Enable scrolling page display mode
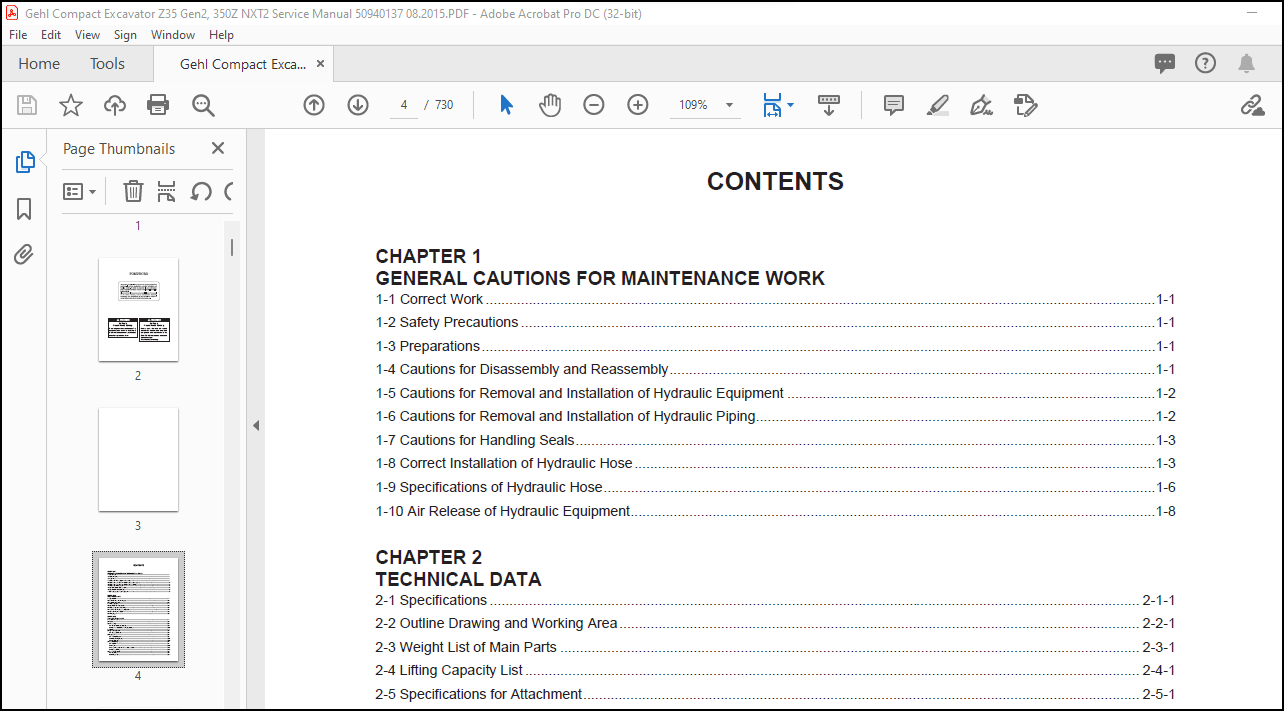Viewport: 1284px width, 711px height. click(x=829, y=105)
